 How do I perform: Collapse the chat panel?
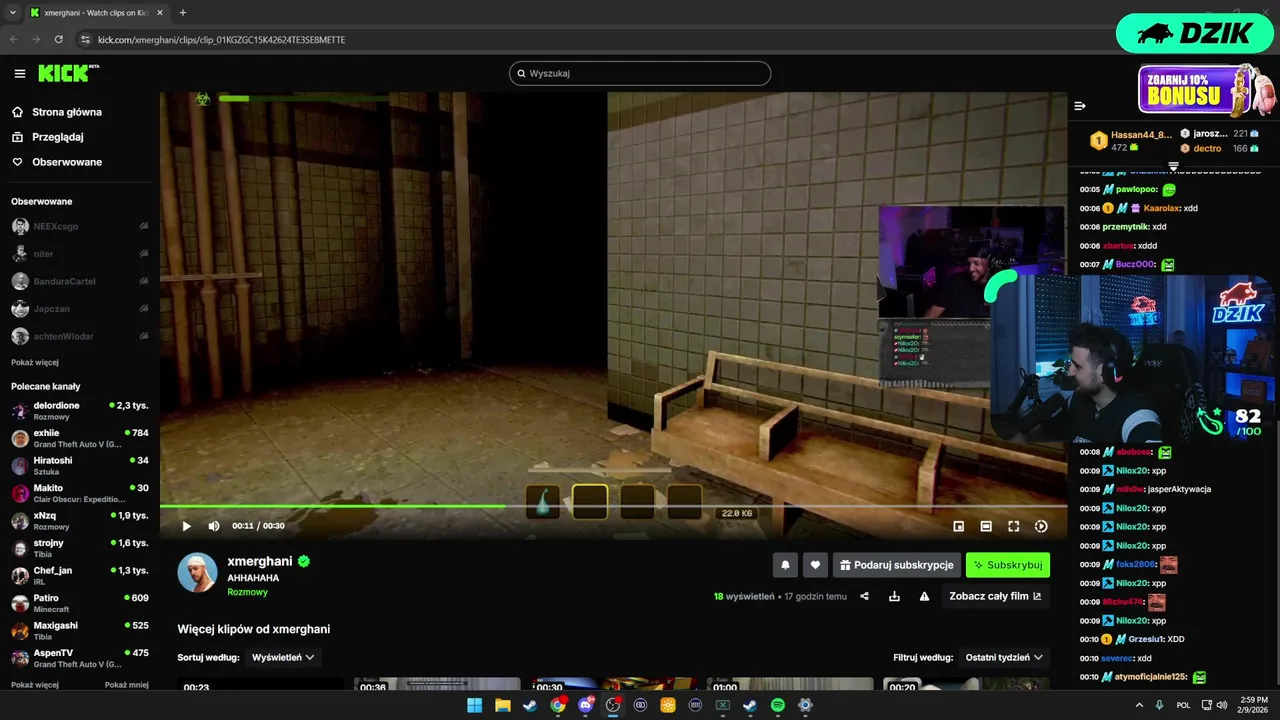1080,106
